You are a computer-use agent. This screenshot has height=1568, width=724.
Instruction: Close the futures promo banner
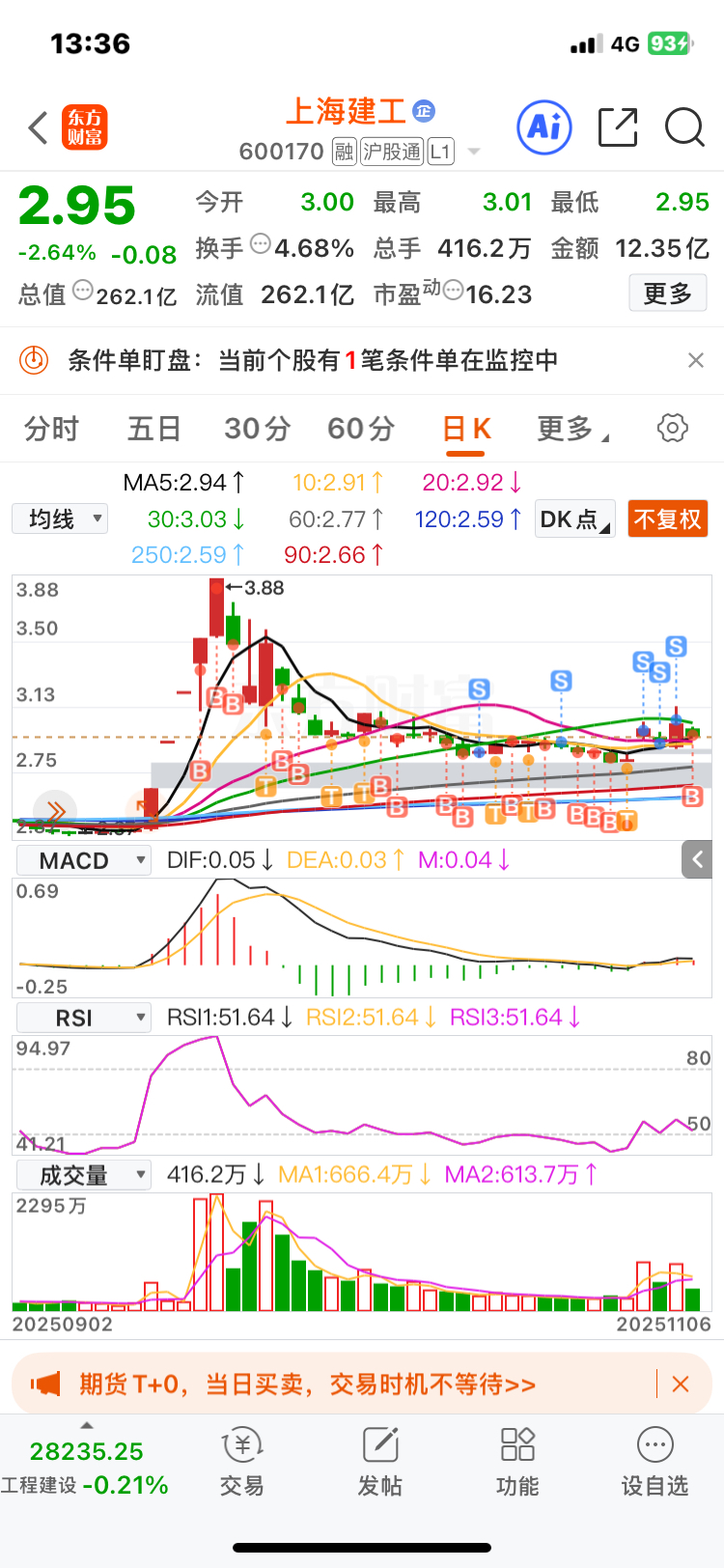681,1385
